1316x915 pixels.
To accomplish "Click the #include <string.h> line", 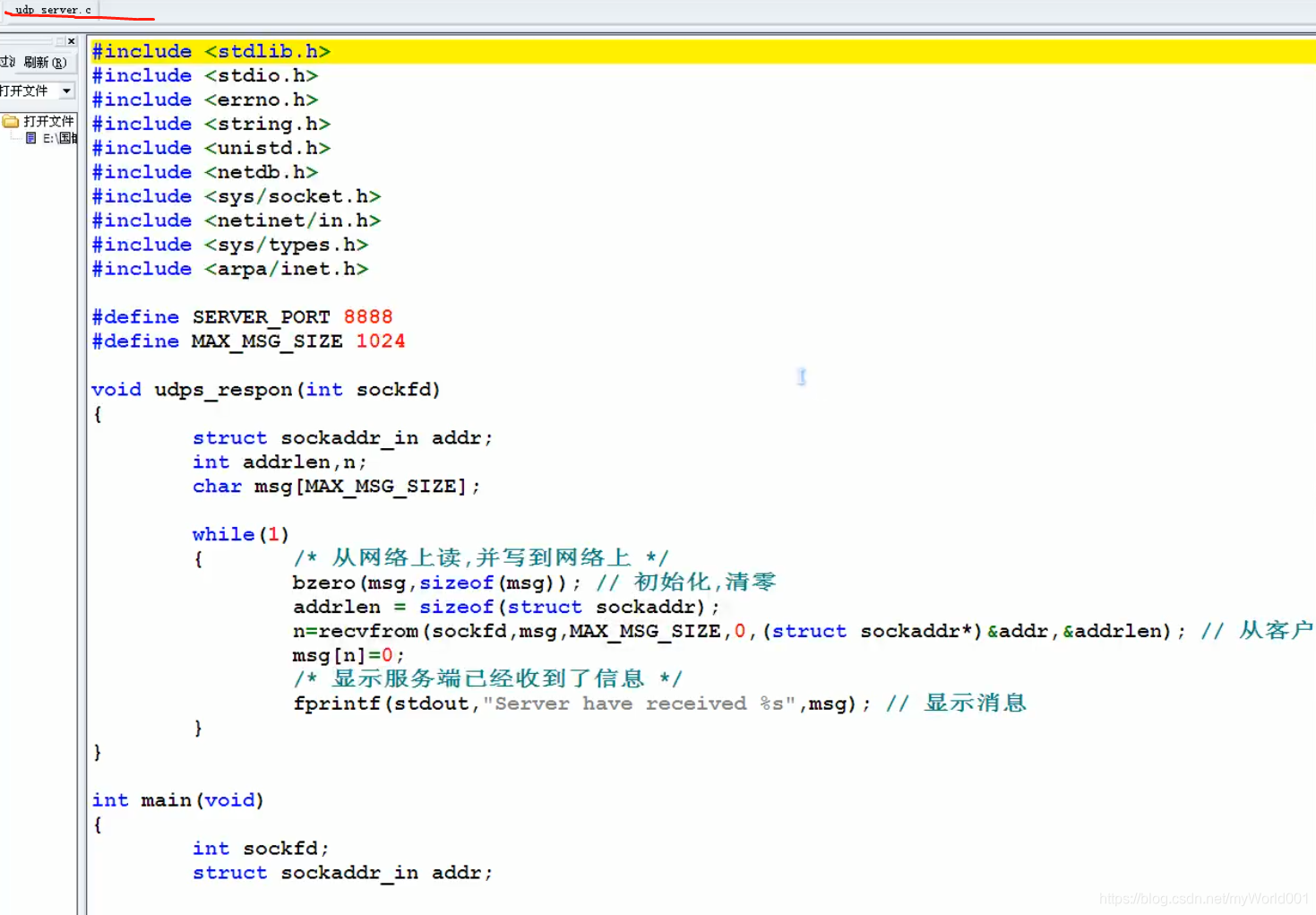I will (x=211, y=124).
